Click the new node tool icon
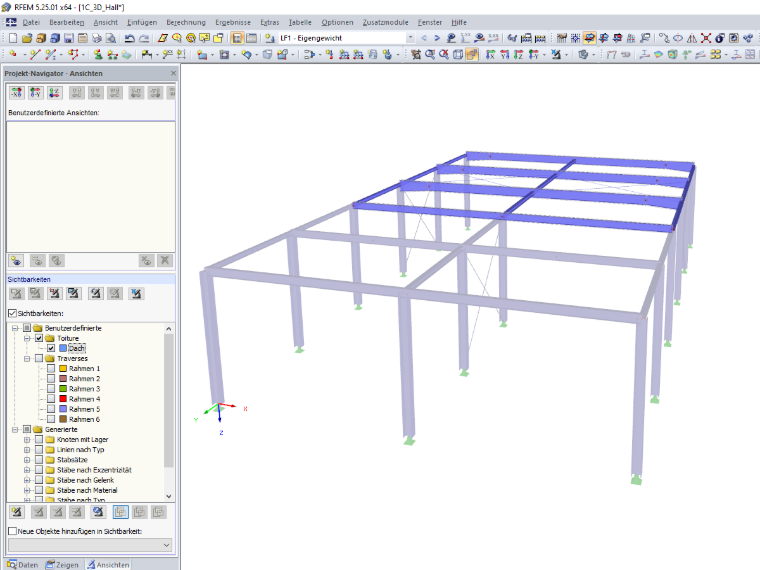Viewport: 760px width, 570px height. [13, 54]
